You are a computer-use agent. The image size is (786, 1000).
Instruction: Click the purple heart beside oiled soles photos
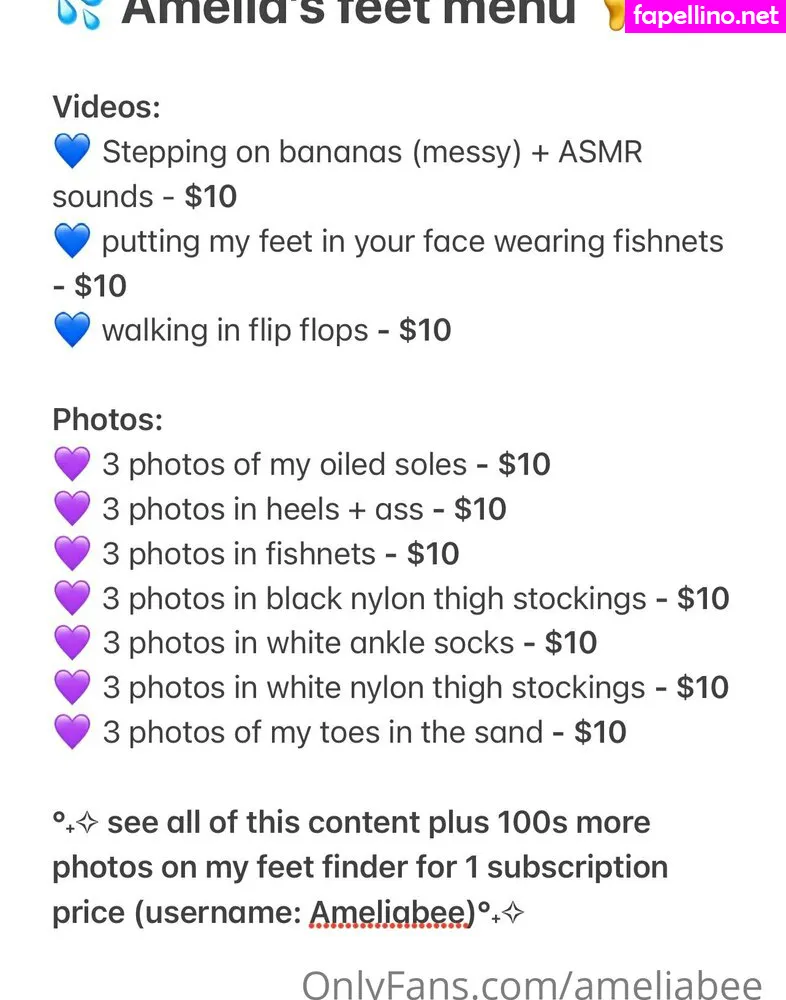(x=71, y=465)
